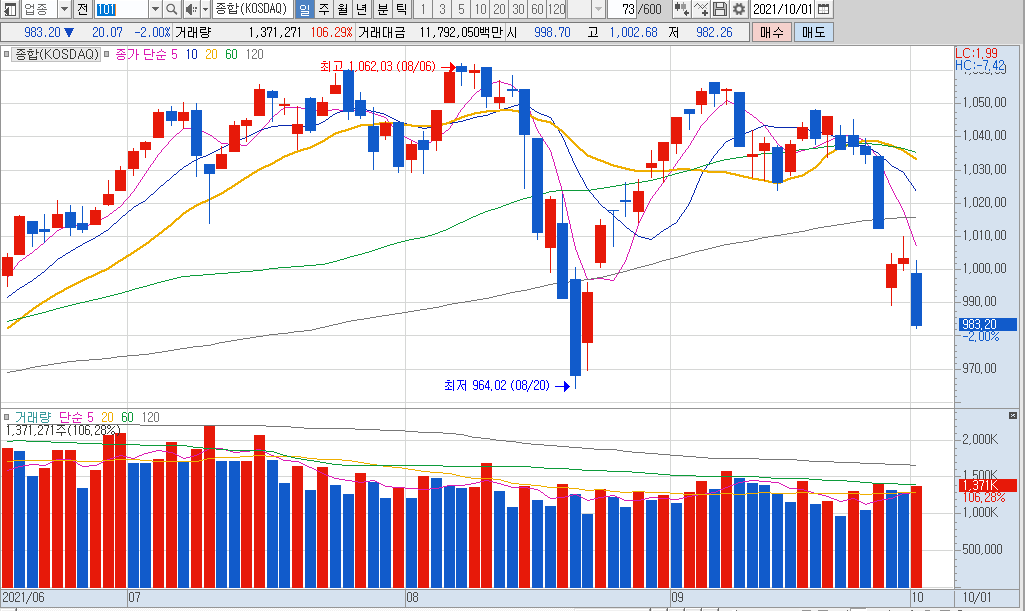Click the 2021/10/01 date field
This screenshot has width=1025, height=611.
coord(782,9)
